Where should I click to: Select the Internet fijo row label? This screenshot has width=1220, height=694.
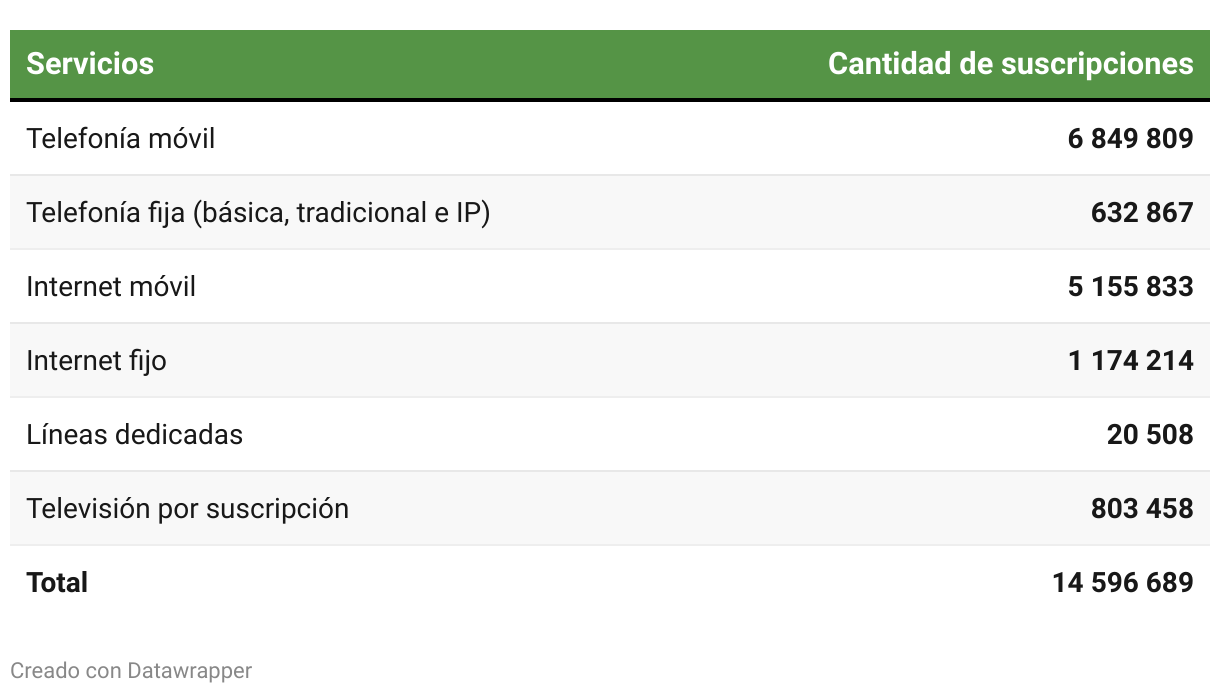[96, 360]
